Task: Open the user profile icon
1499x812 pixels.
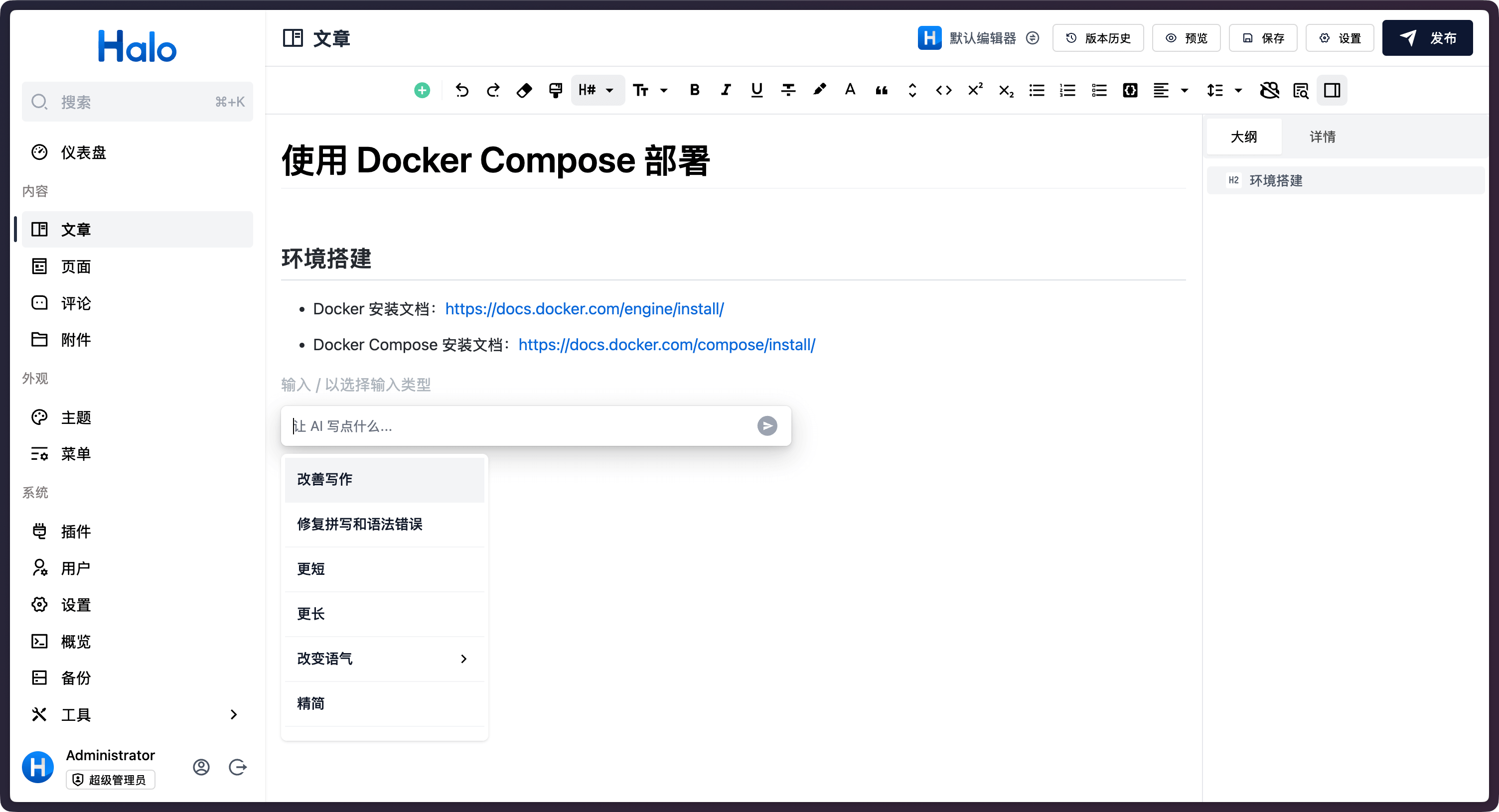Action: point(201,767)
